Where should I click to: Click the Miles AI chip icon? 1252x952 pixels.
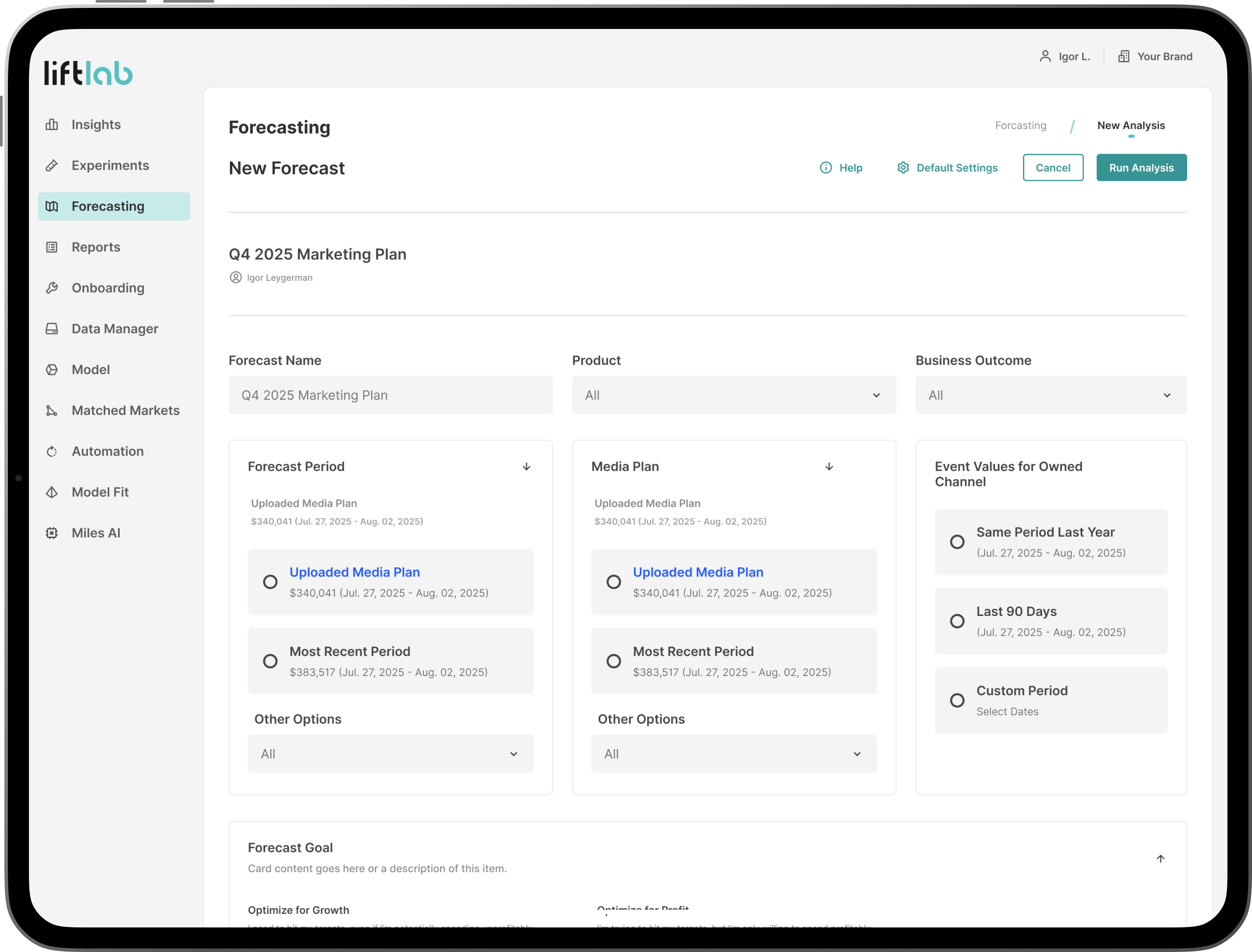[52, 533]
